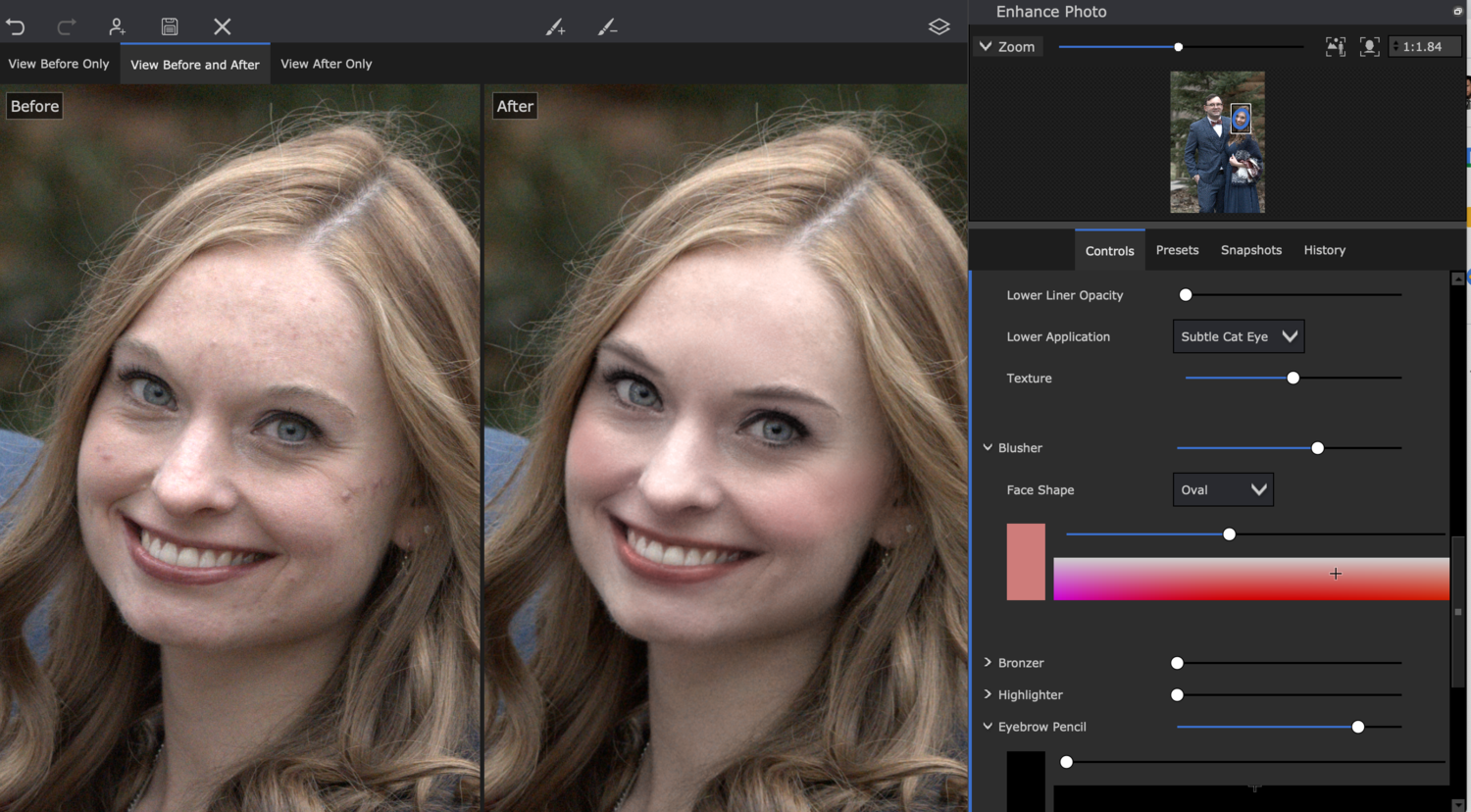Open the History tab

click(1325, 250)
